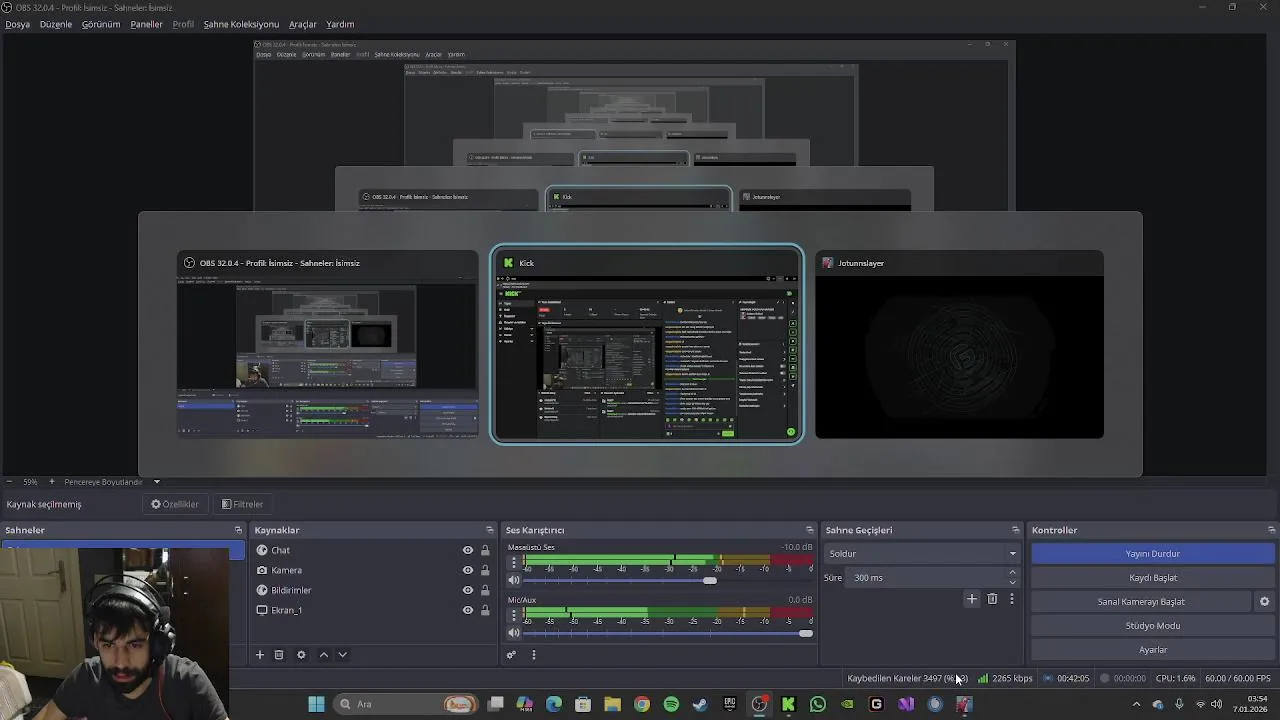The width and height of the screenshot is (1280, 720).
Task: Open the Dosya menu
Action: (17, 24)
